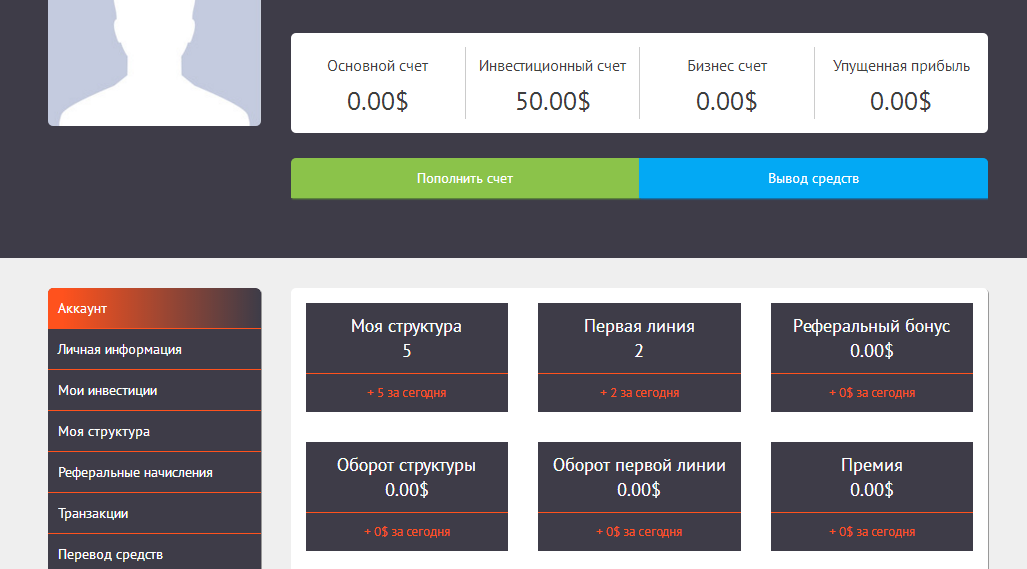Viewport: 1027px width, 569px height.
Task: Select the Бизнес счет balance panel
Action: click(x=727, y=84)
